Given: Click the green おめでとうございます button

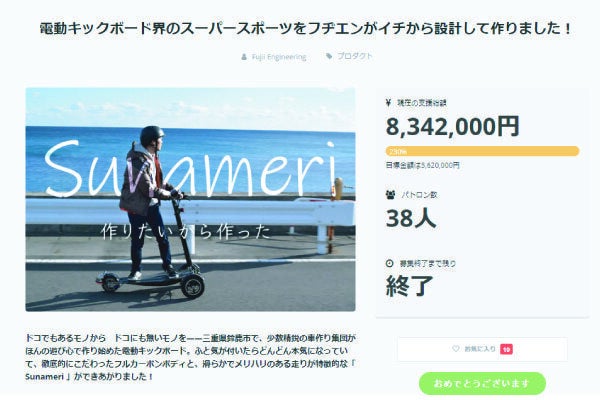Looking at the screenshot, I should point(482,383).
